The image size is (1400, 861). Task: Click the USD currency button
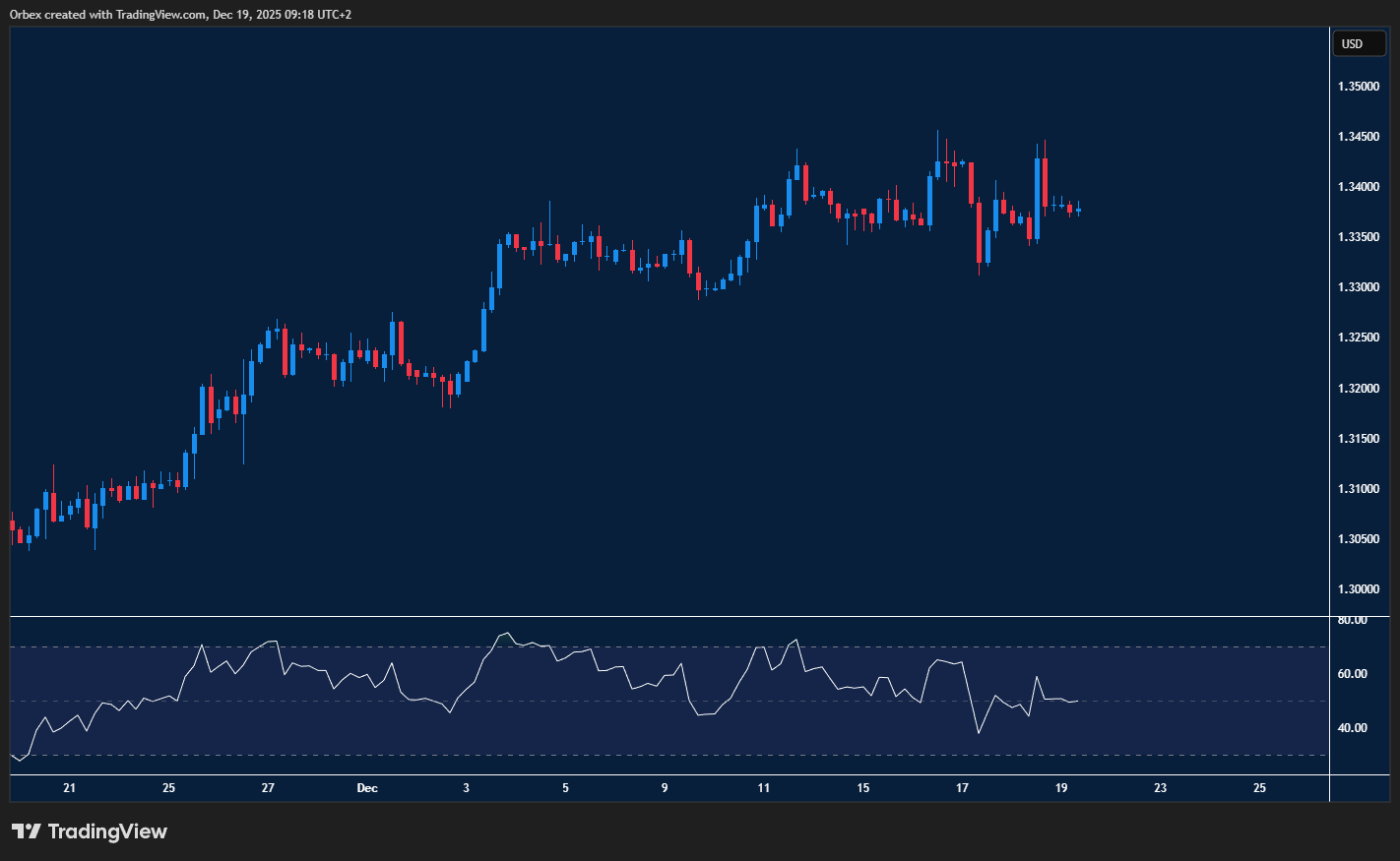click(1358, 44)
